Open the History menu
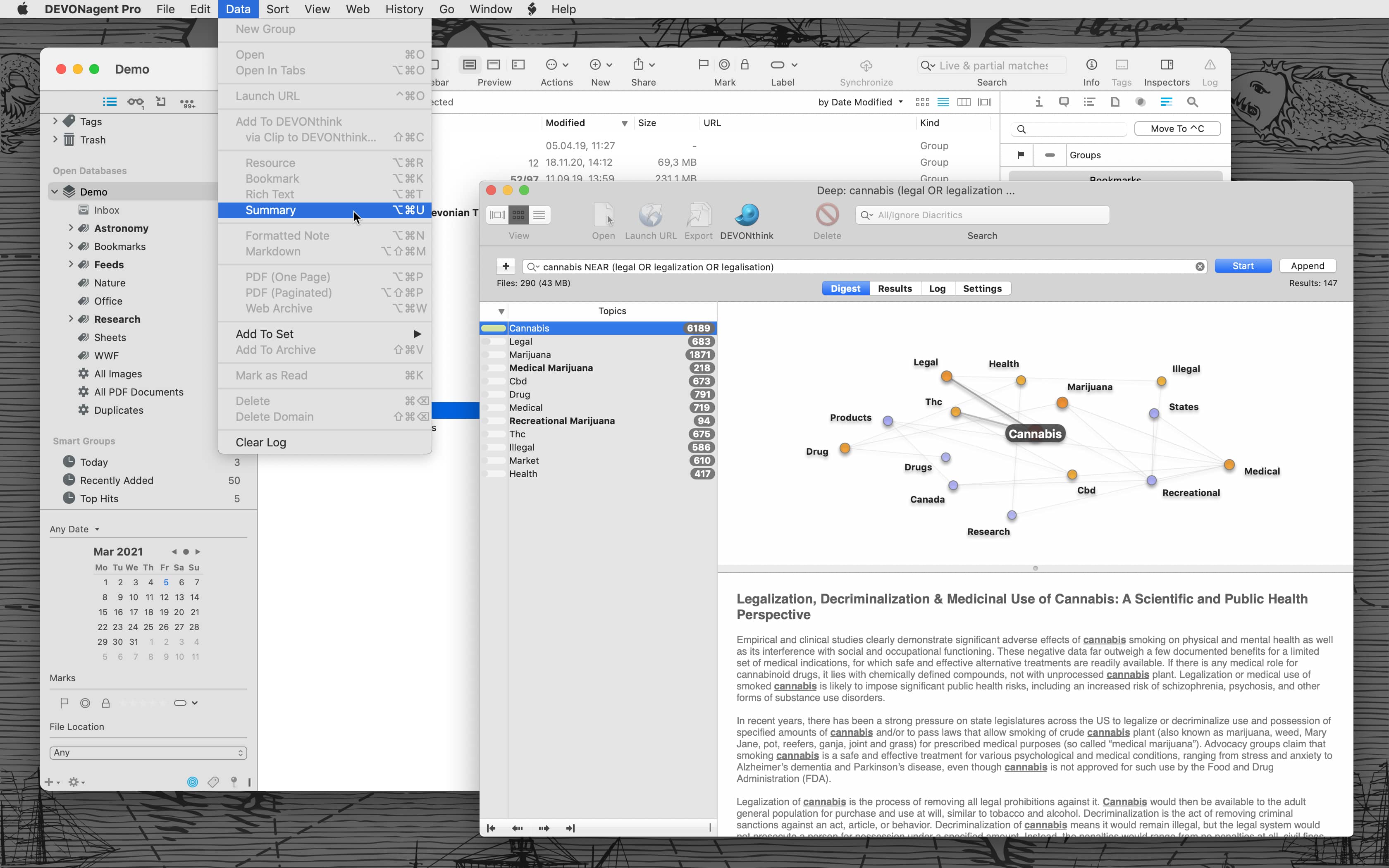Viewport: 1389px width, 868px height. (404, 9)
